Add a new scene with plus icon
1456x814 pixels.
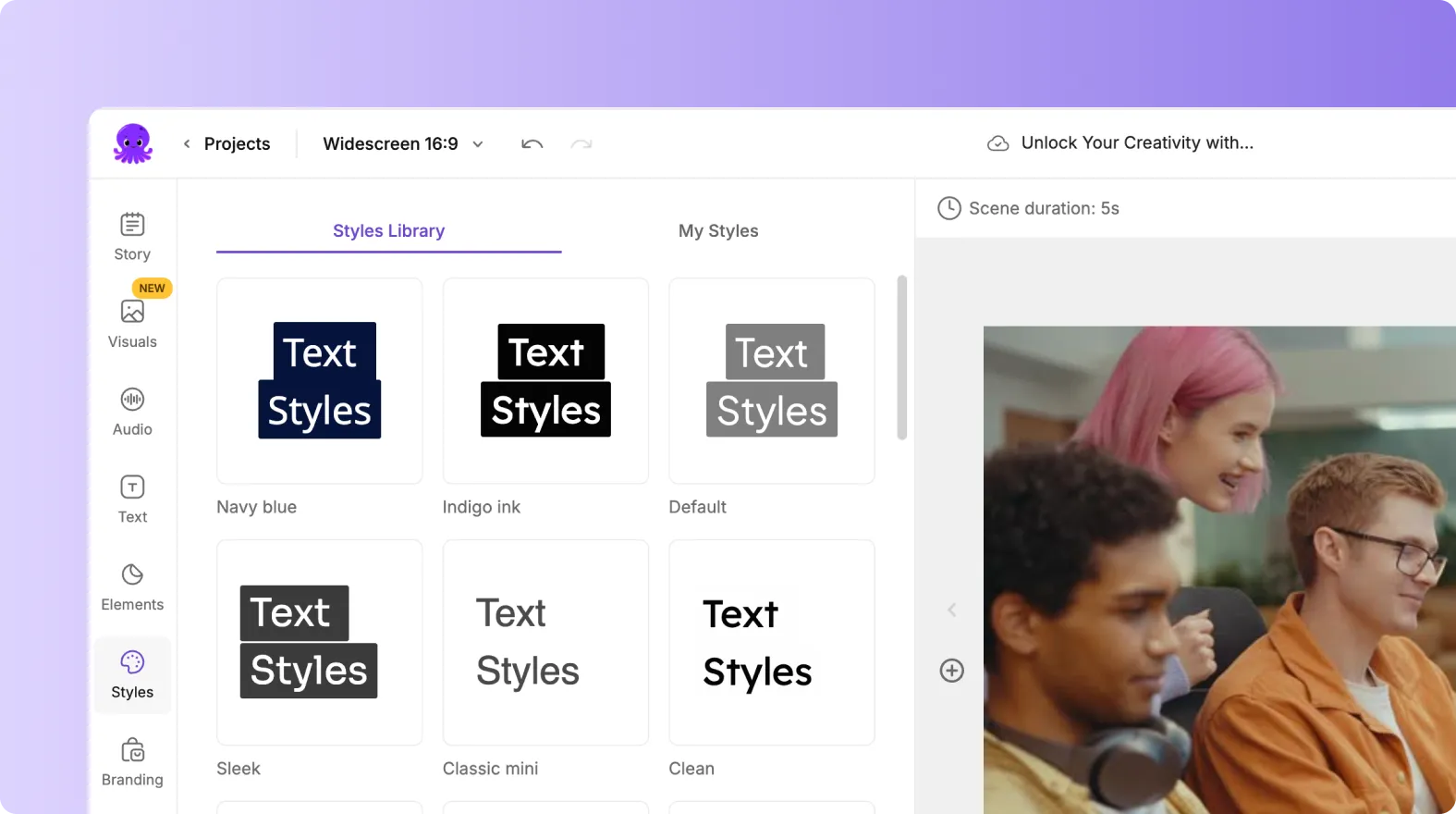952,671
